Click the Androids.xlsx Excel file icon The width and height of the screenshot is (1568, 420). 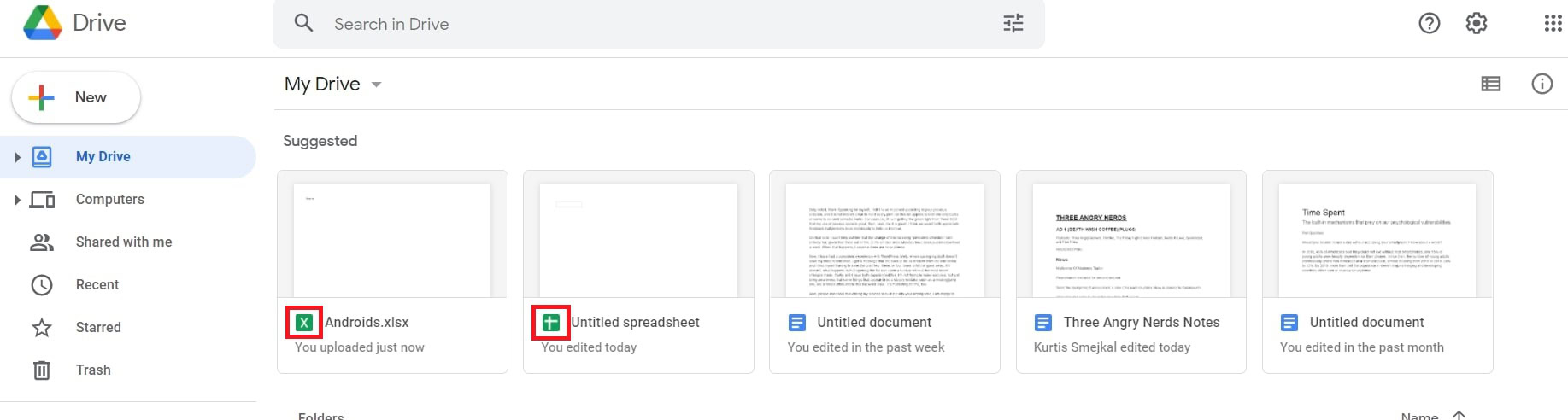click(x=304, y=322)
